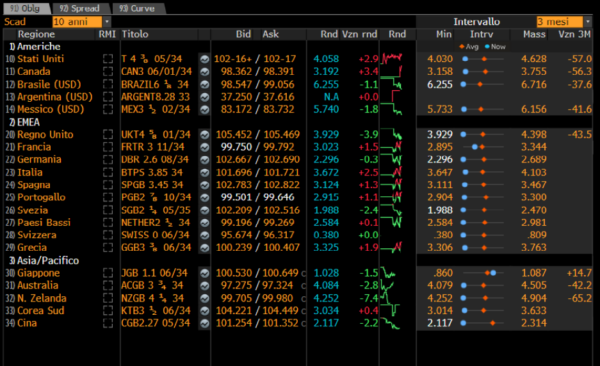The width and height of the screenshot is (600, 366).
Task: Open chart icon for FRTR 3 11/34
Action: (205, 147)
